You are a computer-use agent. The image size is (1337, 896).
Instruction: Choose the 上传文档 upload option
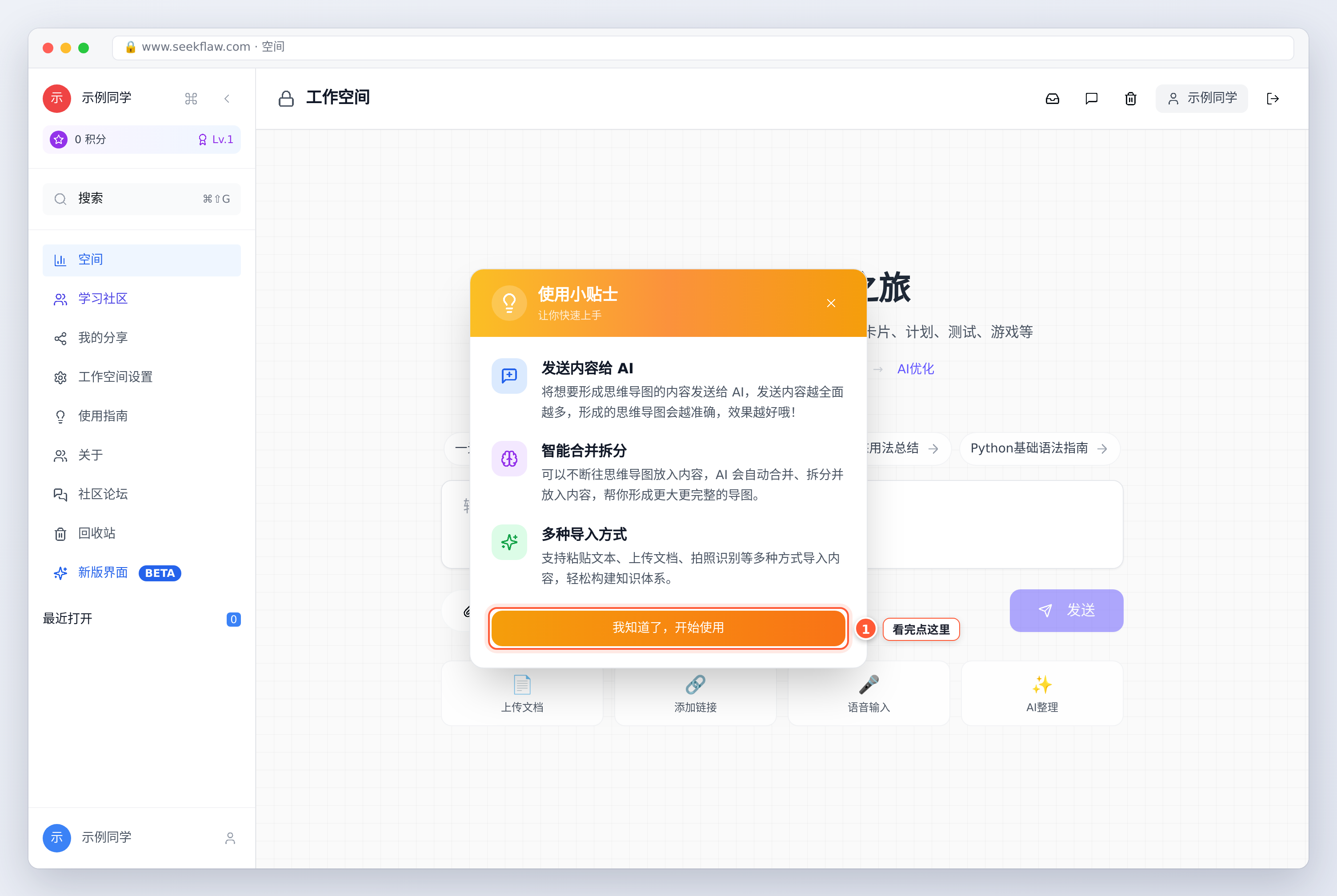pos(522,694)
